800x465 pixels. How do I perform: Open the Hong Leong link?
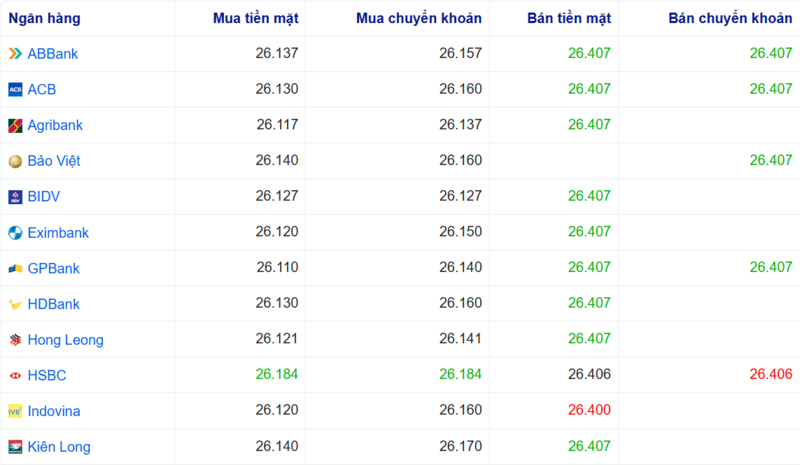(x=65, y=340)
